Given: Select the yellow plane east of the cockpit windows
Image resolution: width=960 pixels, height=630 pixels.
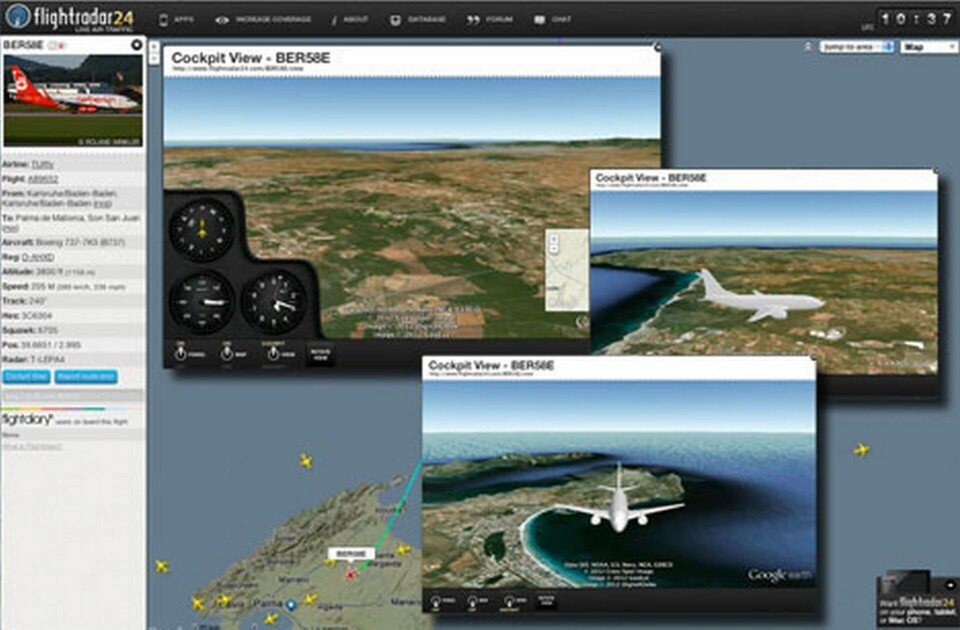Looking at the screenshot, I should 861,451.
